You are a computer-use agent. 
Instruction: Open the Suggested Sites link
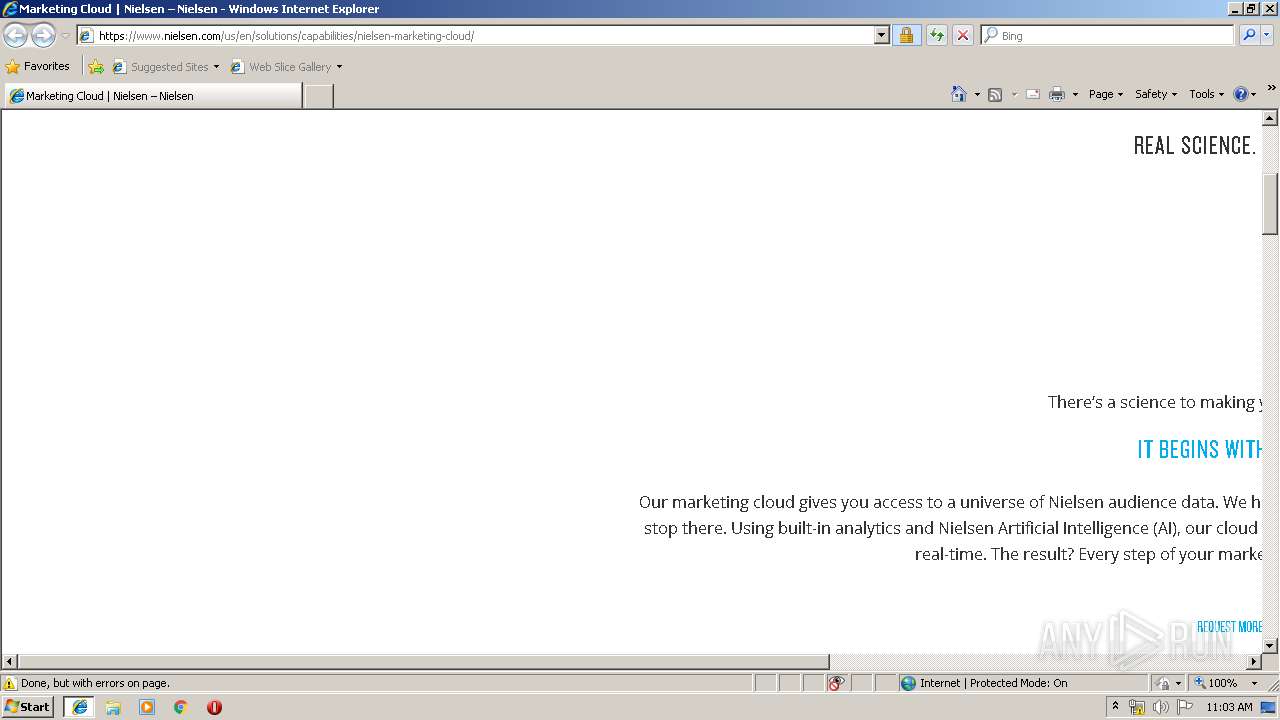click(x=165, y=67)
